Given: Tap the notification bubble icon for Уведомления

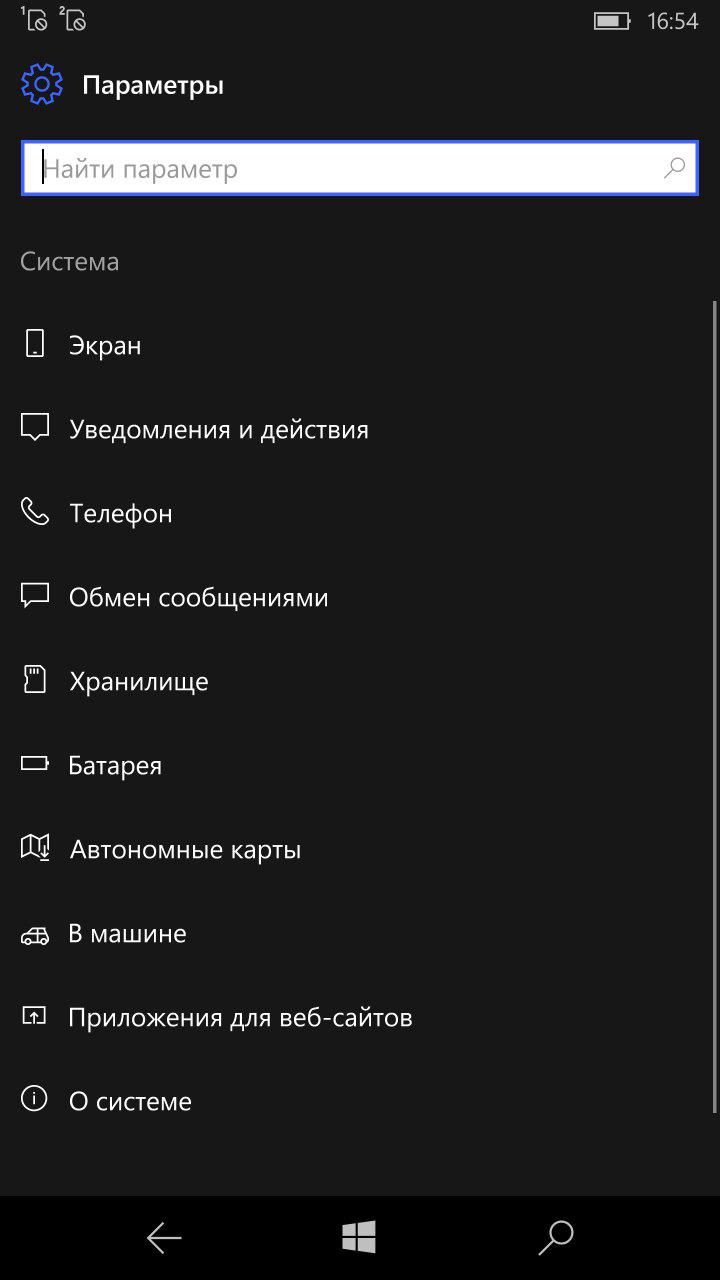Looking at the screenshot, I should pos(35,428).
